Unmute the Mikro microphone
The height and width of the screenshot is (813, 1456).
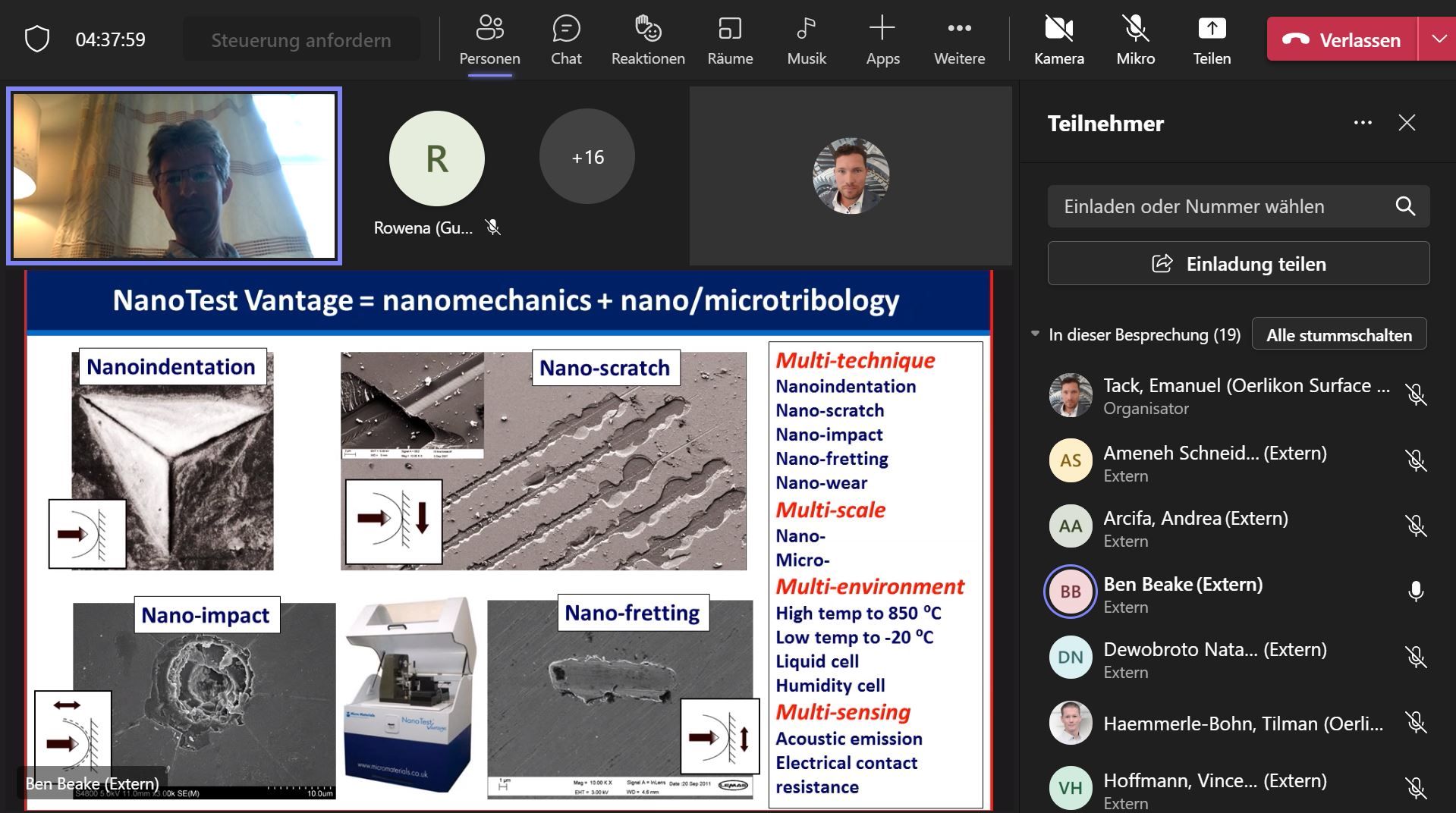(1135, 40)
